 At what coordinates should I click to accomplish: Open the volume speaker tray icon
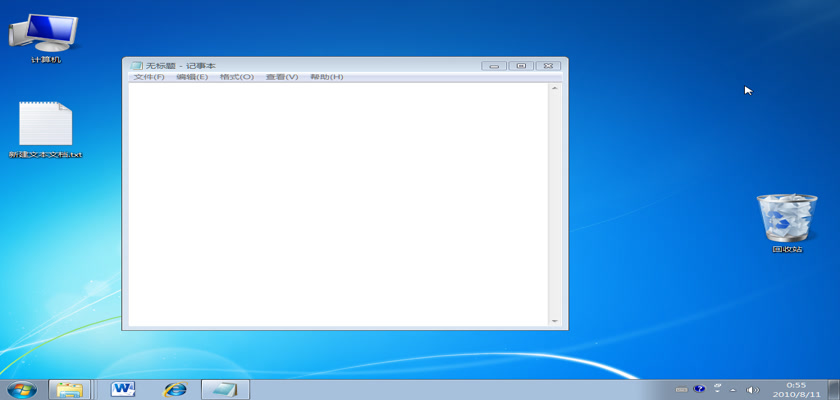tap(753, 389)
